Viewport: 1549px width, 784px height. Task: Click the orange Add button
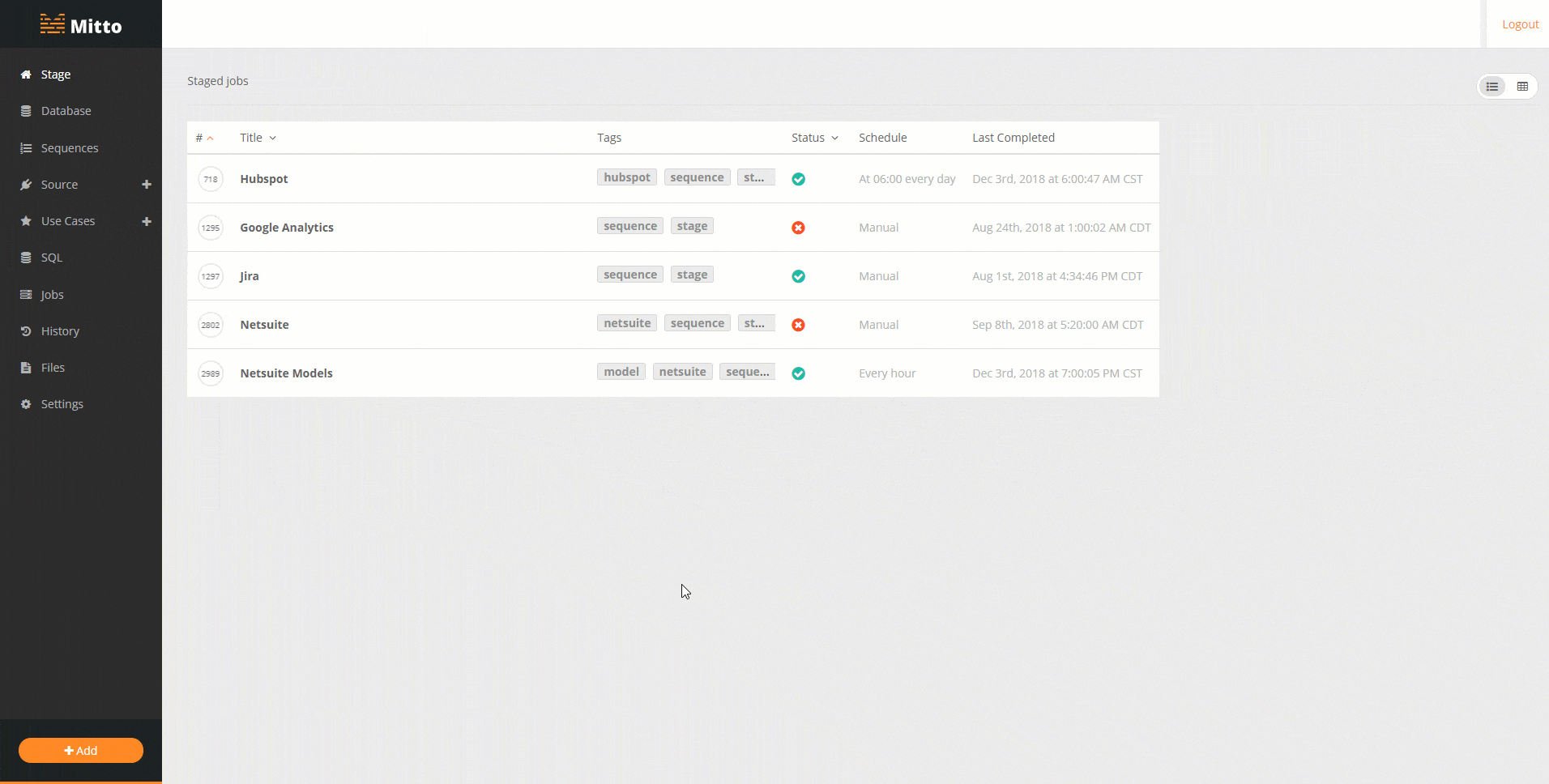(81, 751)
